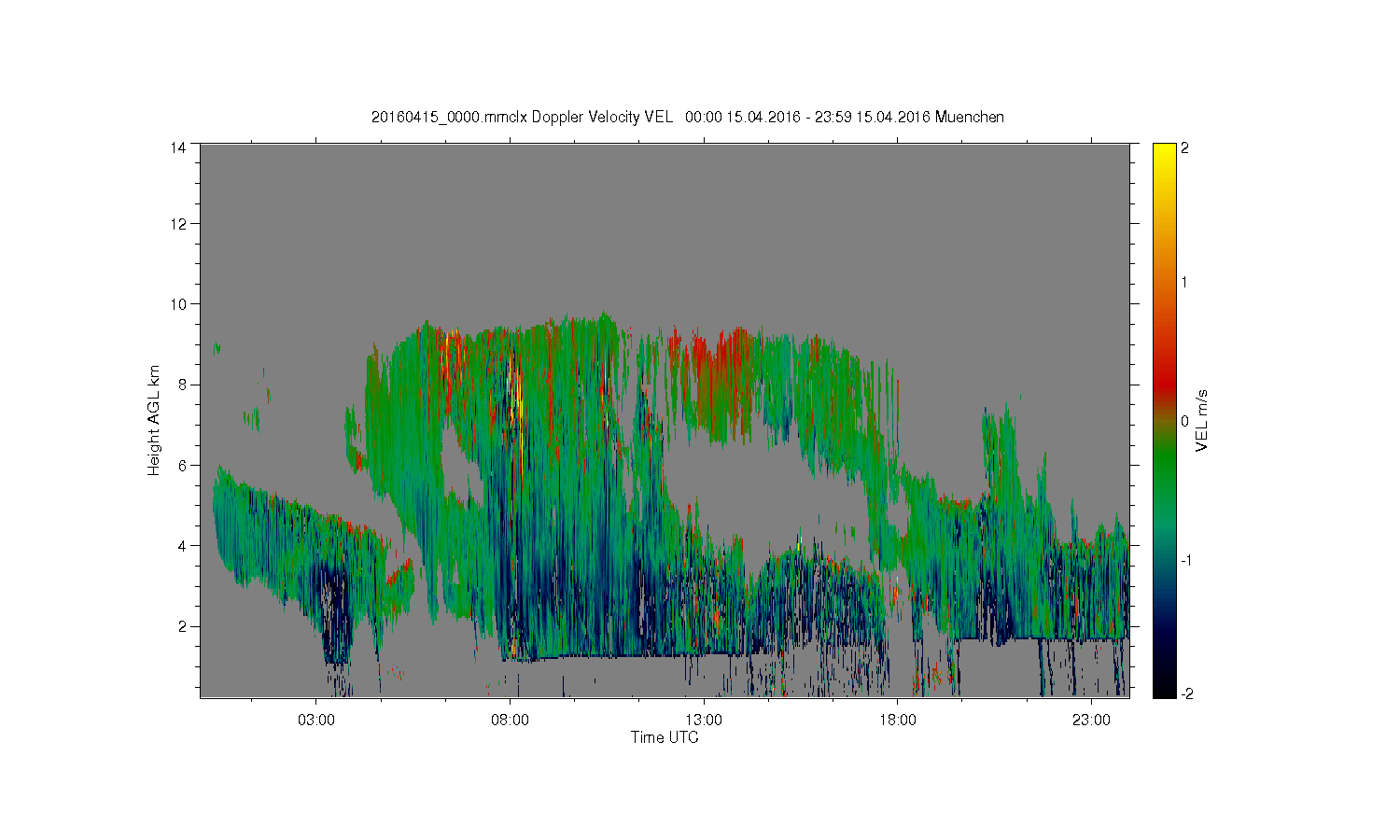
Task: Click the 10 km height tick label
Action: [178, 304]
